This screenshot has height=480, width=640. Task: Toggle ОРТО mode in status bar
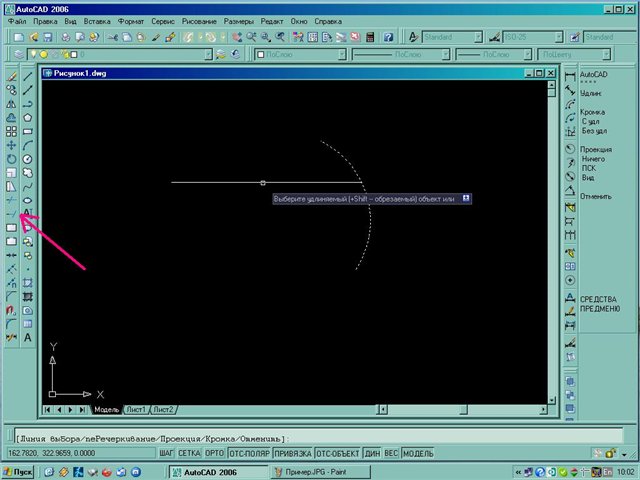214,453
